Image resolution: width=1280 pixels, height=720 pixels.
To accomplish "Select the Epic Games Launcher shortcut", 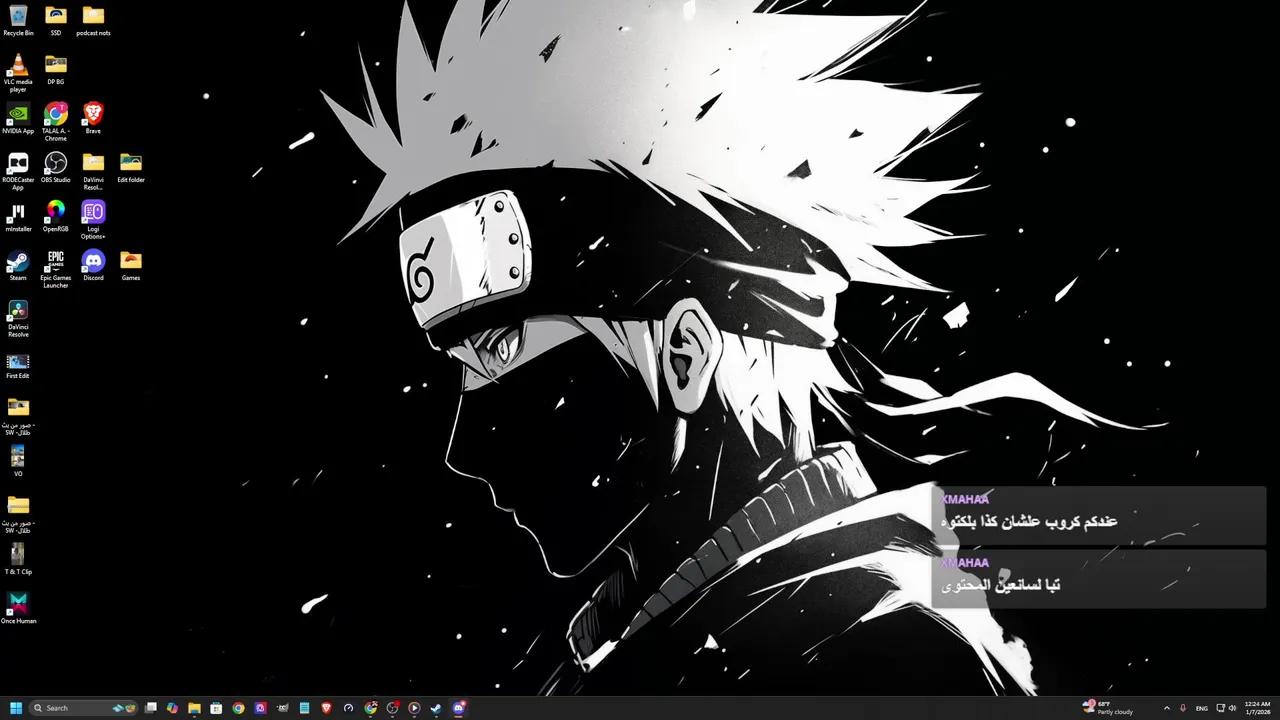I will point(56,269).
